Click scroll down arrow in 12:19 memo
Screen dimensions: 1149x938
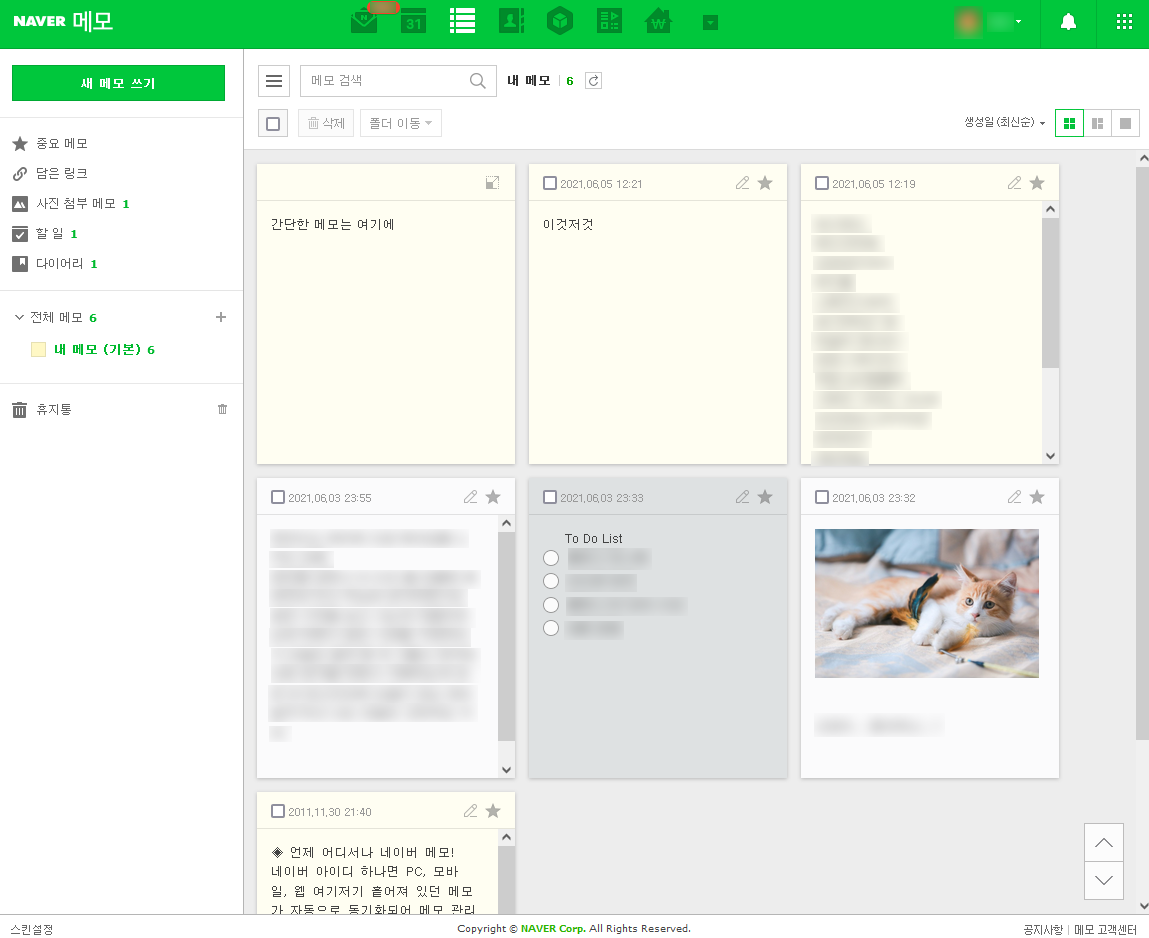point(1050,456)
